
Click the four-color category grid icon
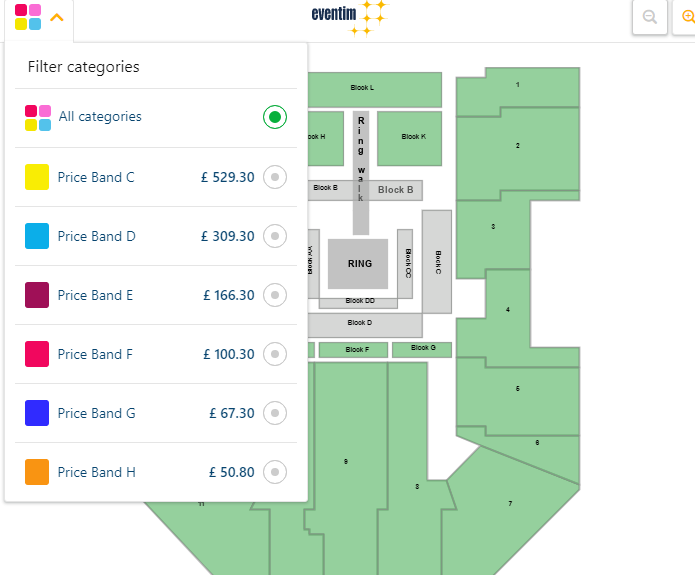[28, 17]
